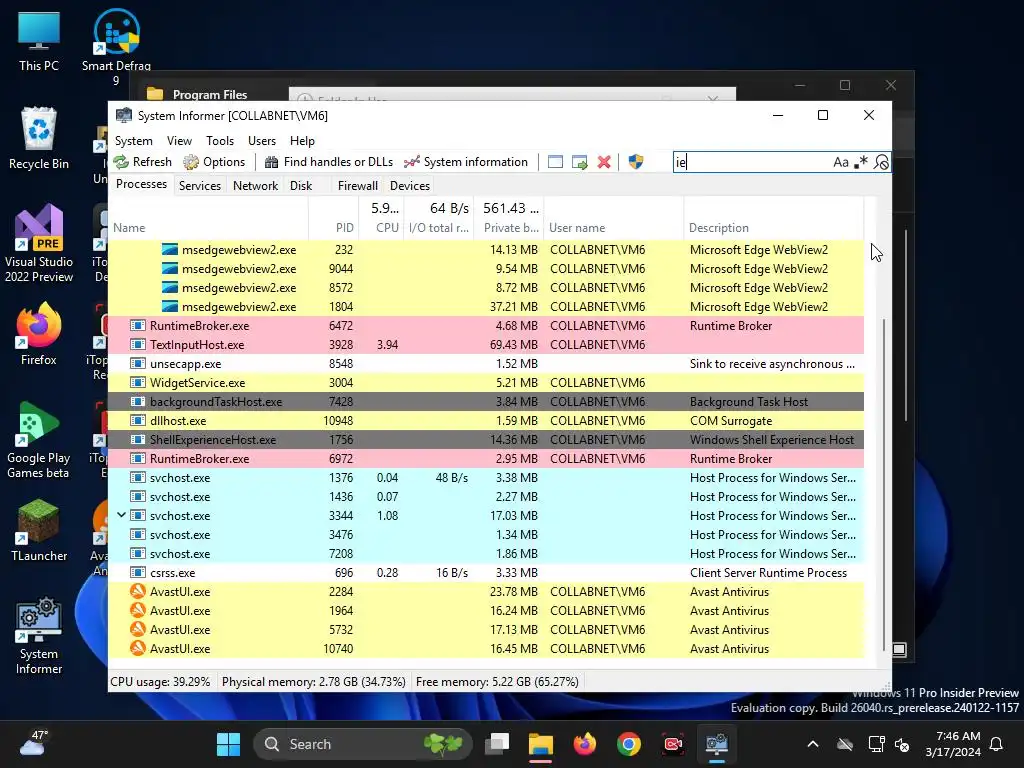
Task: Select the backgroundTaskHost.exe process
Action: click(486, 402)
